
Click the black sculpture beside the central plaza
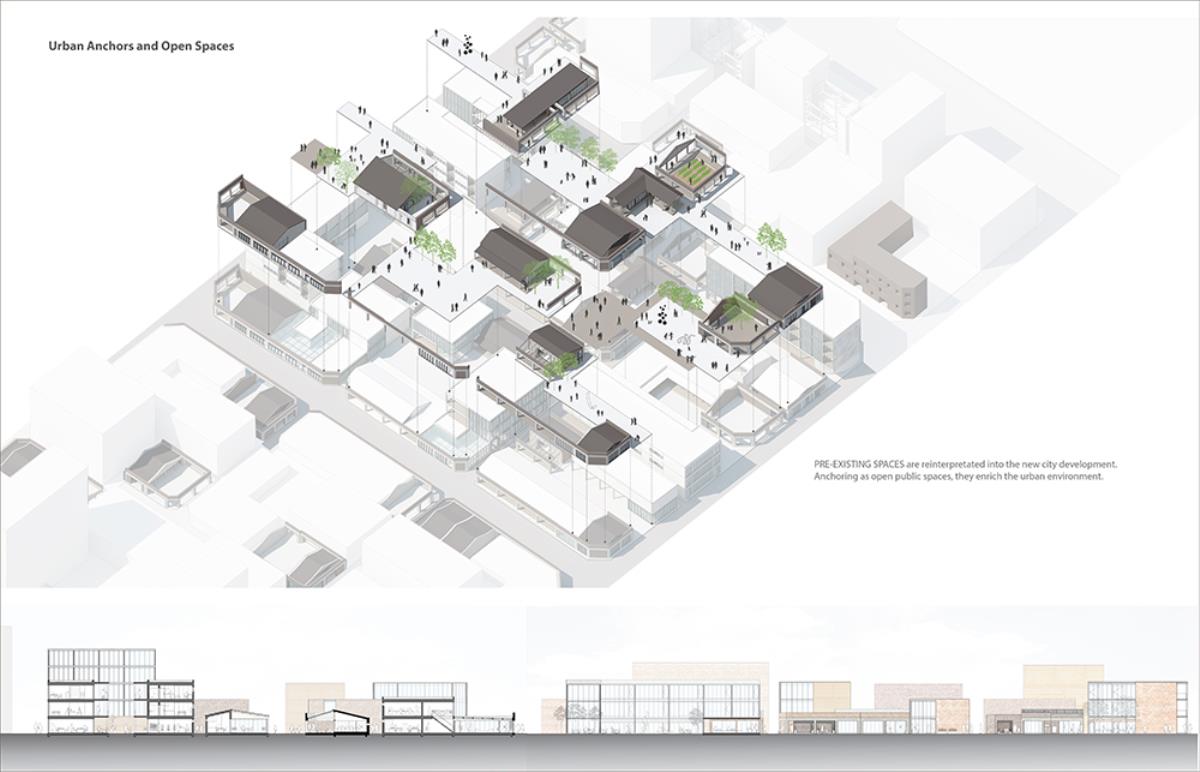[x=662, y=316]
